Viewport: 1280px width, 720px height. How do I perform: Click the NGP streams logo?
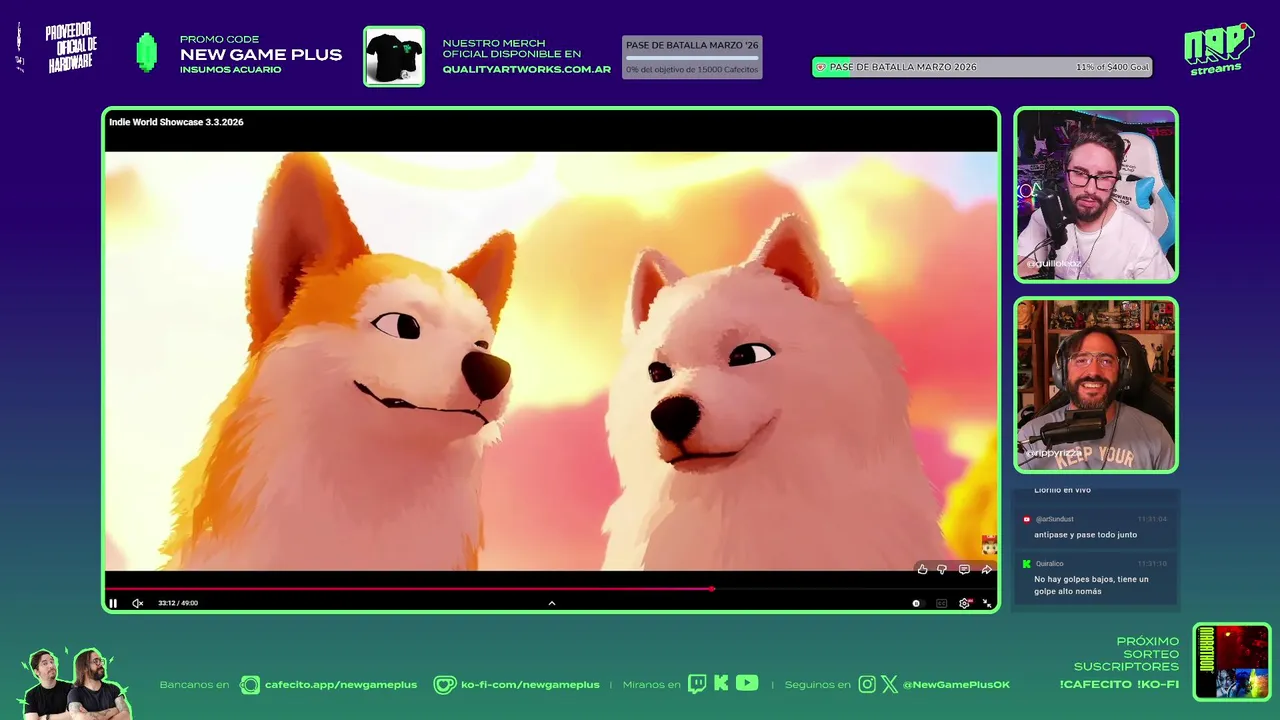[1217, 49]
